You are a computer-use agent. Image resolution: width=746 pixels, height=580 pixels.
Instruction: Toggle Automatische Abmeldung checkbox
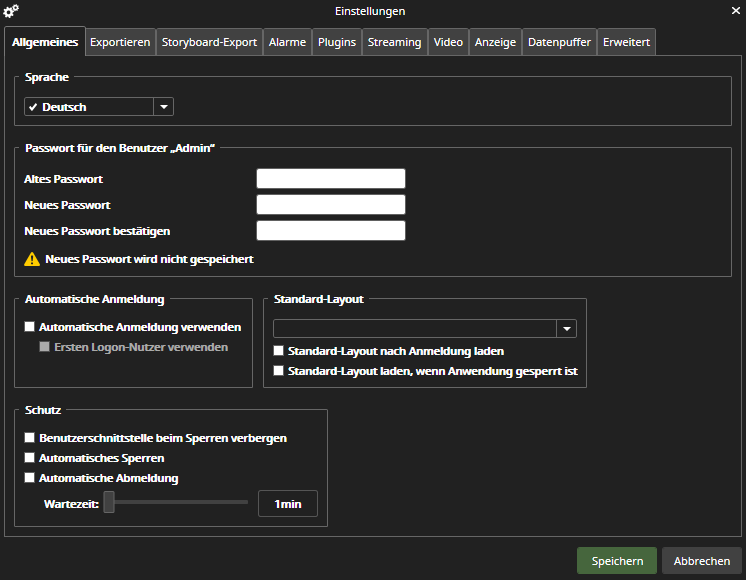(30, 478)
